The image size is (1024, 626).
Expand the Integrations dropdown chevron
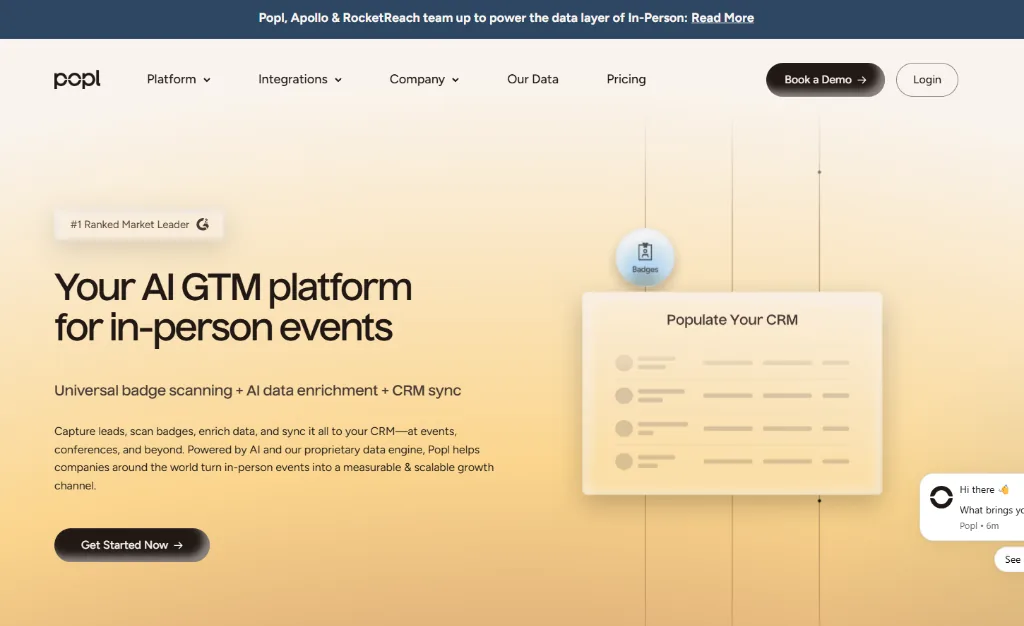click(x=338, y=80)
